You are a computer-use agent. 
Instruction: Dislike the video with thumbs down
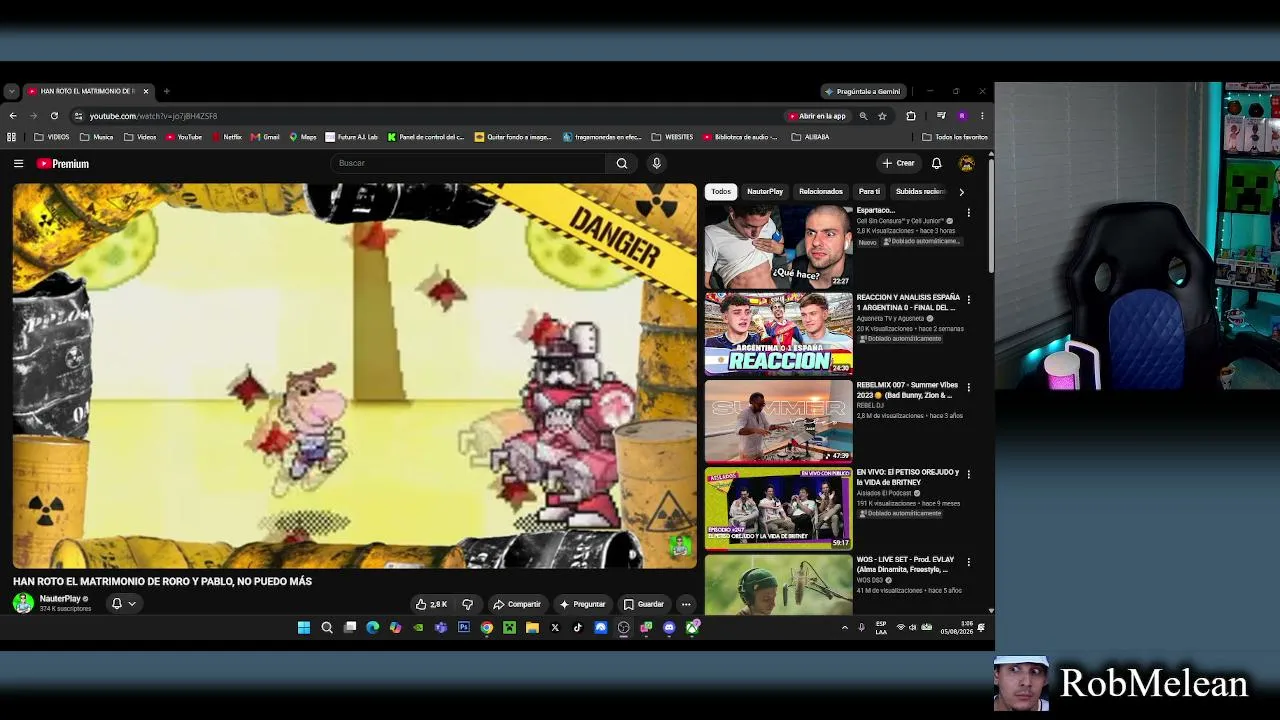click(x=467, y=604)
